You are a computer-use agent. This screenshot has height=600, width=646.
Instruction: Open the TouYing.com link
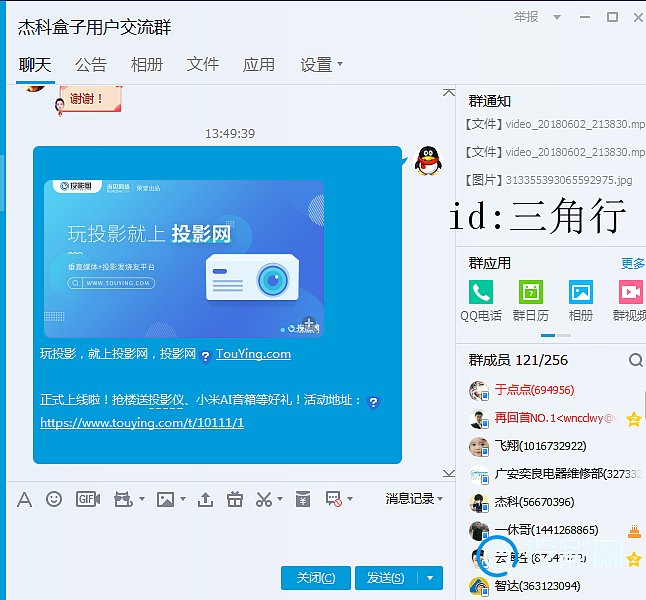[253, 354]
